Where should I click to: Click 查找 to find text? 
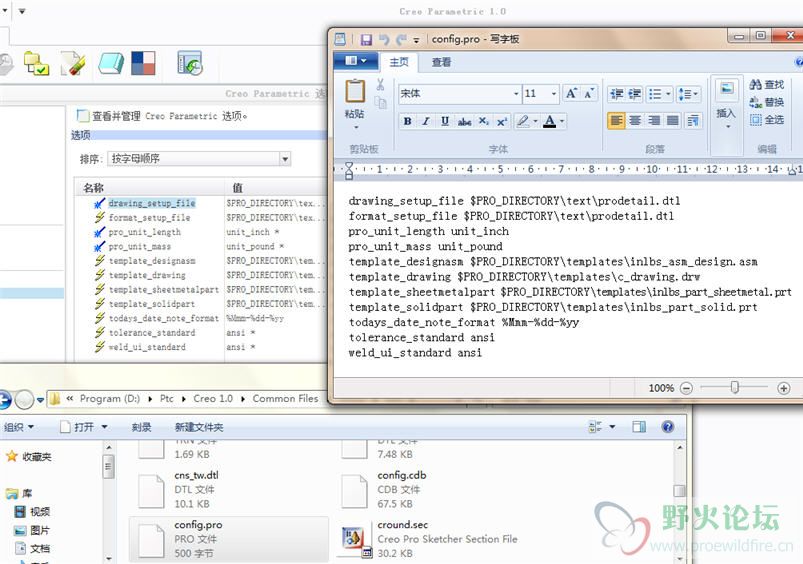(767, 85)
